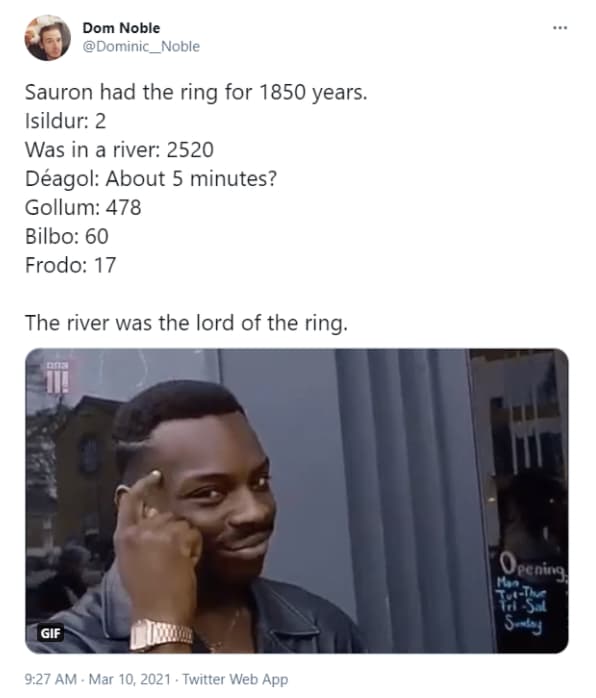
Task: Open the Dom Noble display name
Action: tap(121, 28)
